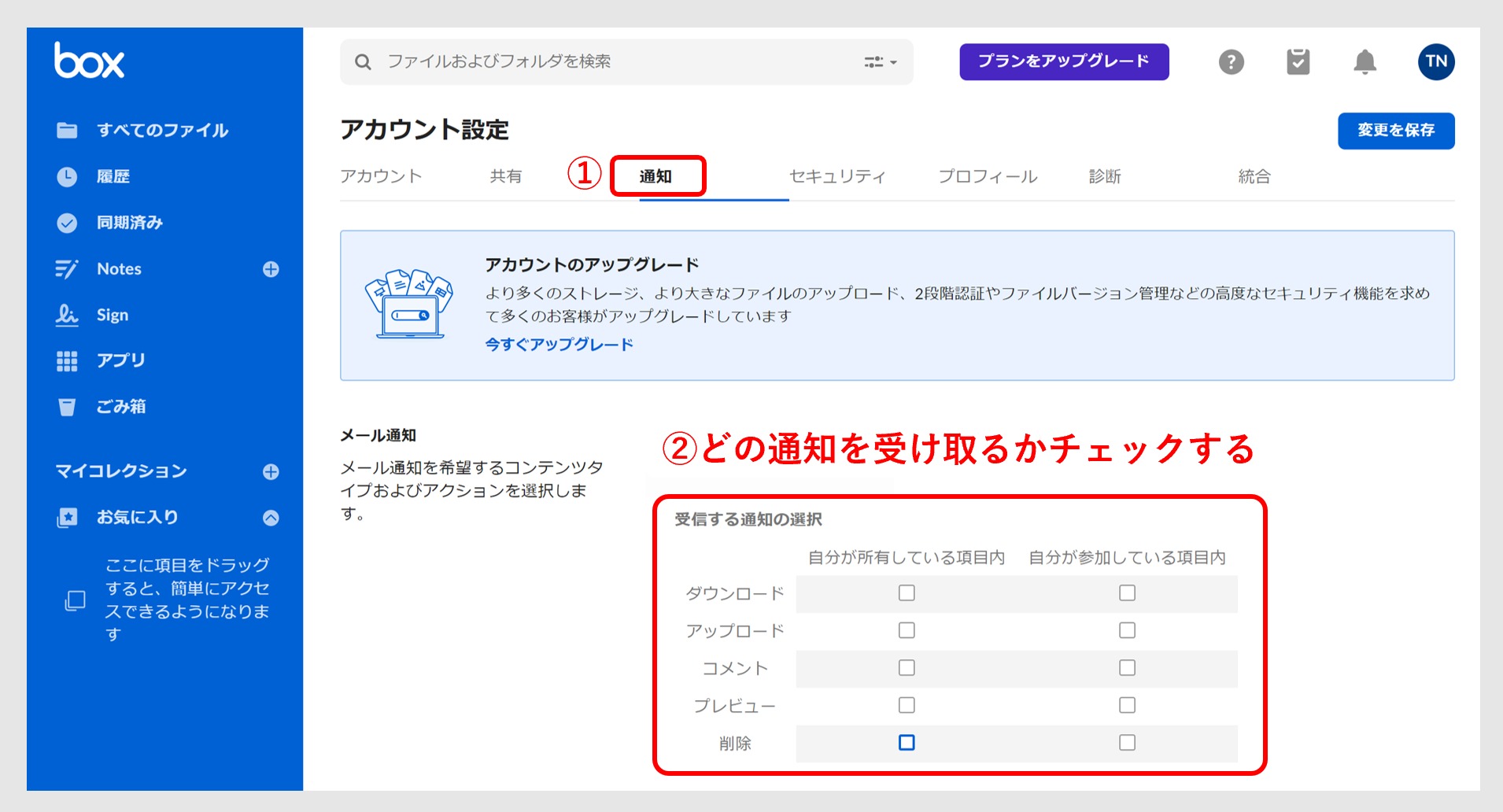
Task: Open the ごみ箱 trash icon
Action: 67,407
